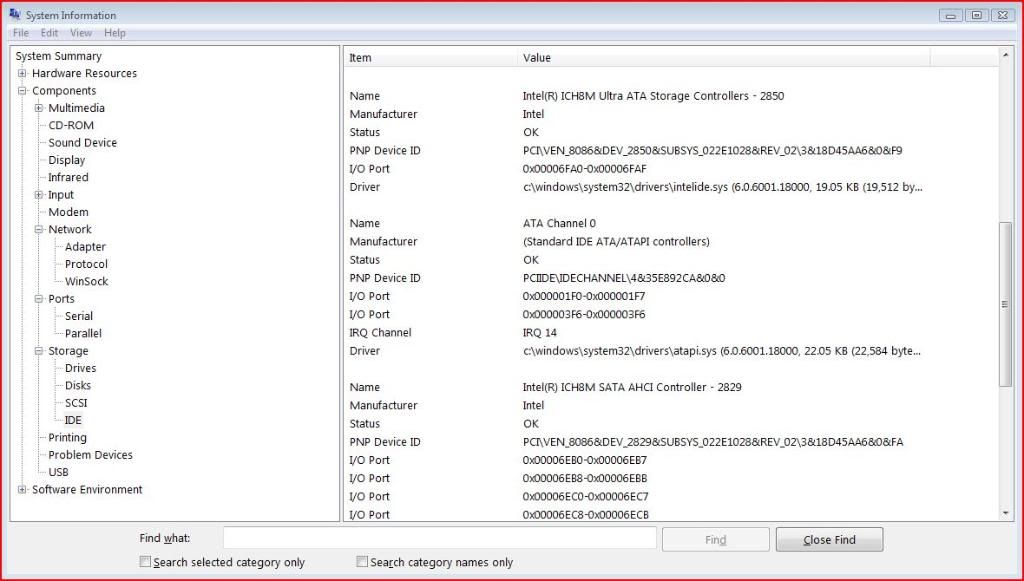Click inside the Find what text field
Viewport: 1024px width, 581px height.
(x=439, y=539)
